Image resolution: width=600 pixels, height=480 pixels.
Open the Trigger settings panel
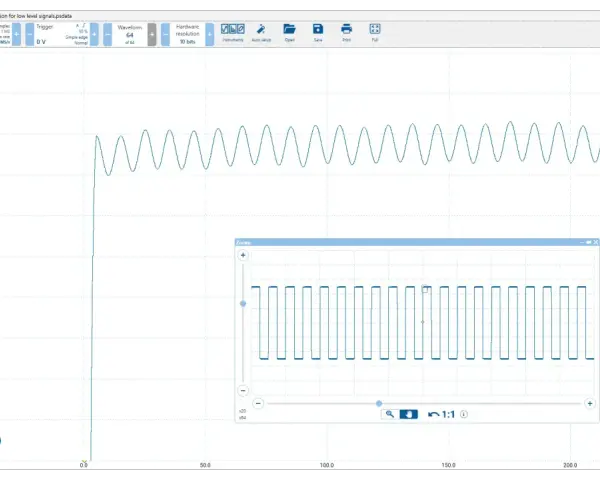tap(62, 34)
